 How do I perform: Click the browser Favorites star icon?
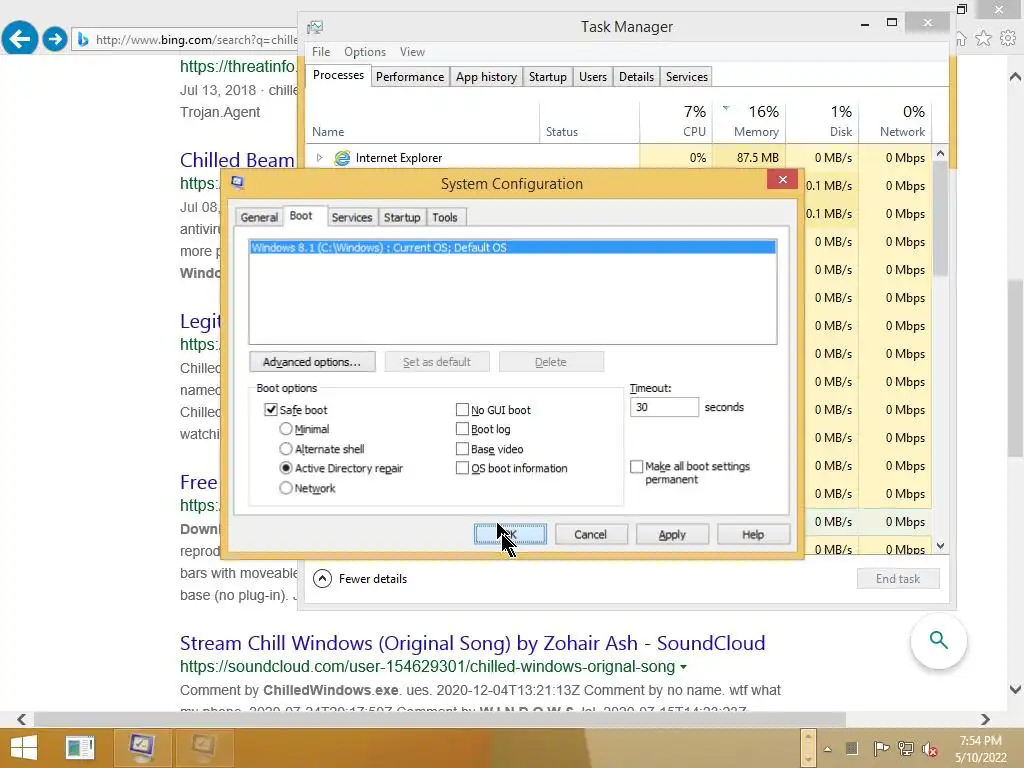click(984, 39)
